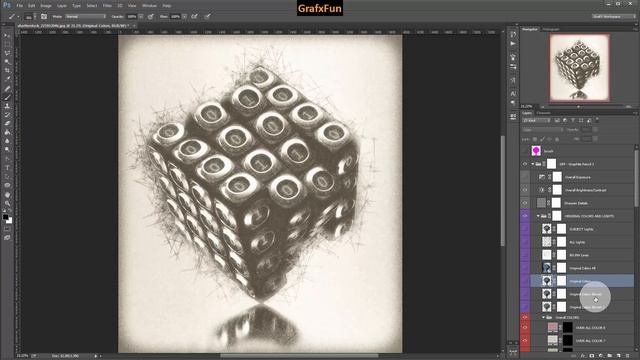Click the add layer mask icon
Screen dimensions: 640x360
click(592, 356)
